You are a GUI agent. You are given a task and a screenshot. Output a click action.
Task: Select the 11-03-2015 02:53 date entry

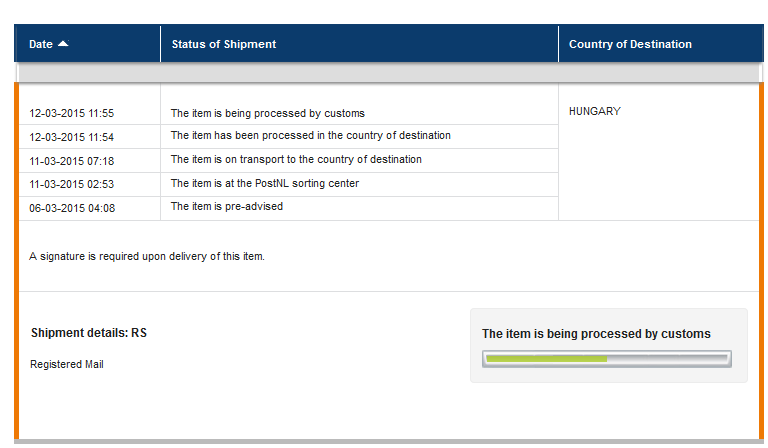tap(72, 184)
